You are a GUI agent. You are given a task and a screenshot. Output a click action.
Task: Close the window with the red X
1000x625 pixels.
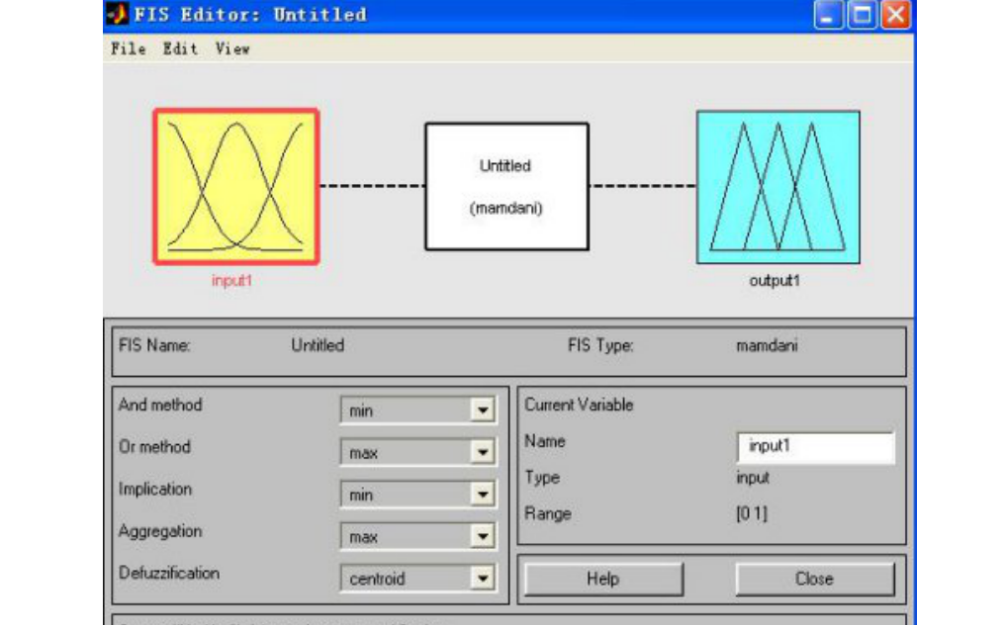pyautogui.click(x=895, y=15)
